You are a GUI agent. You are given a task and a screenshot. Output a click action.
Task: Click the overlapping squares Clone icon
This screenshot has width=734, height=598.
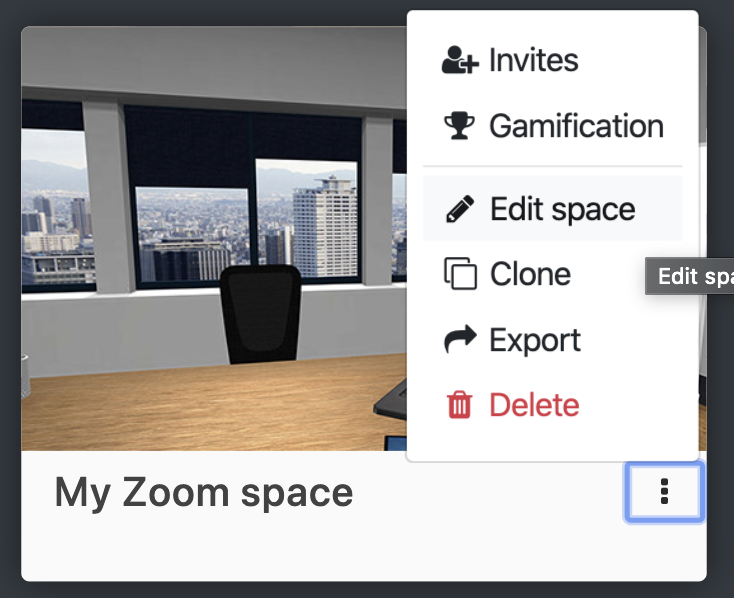tap(460, 273)
